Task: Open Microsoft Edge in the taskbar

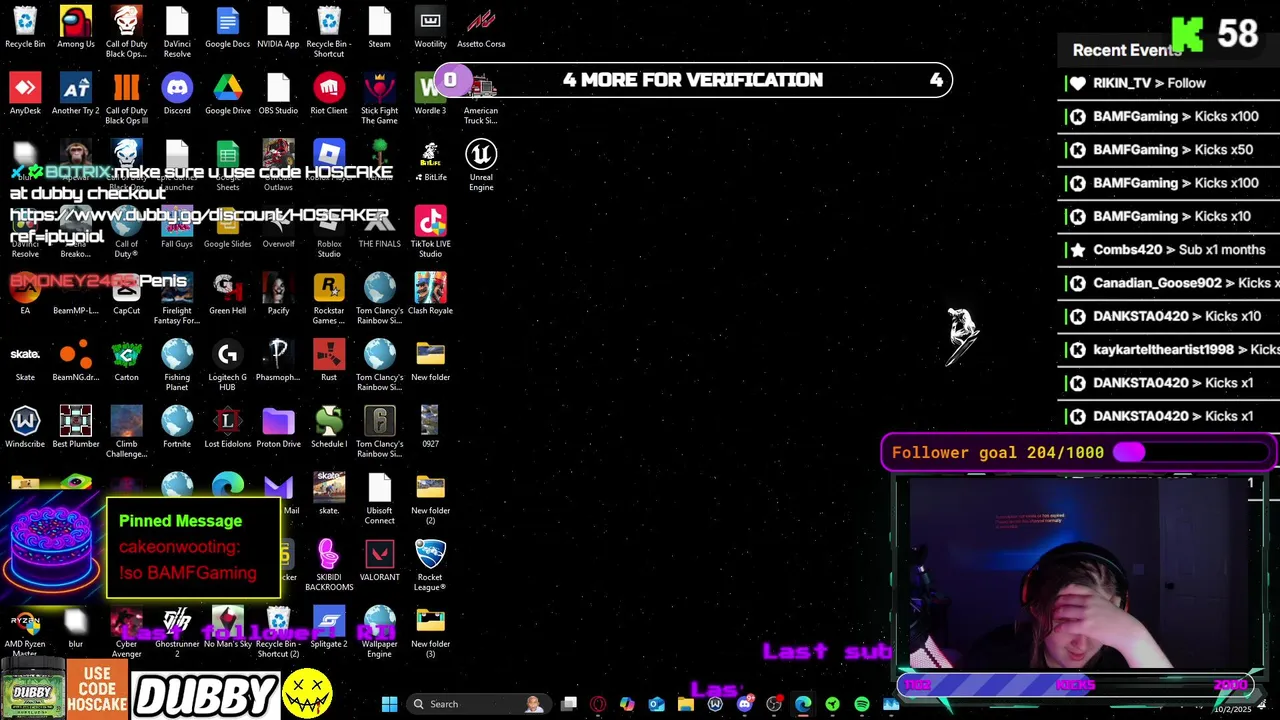Action: pyautogui.click(x=803, y=704)
